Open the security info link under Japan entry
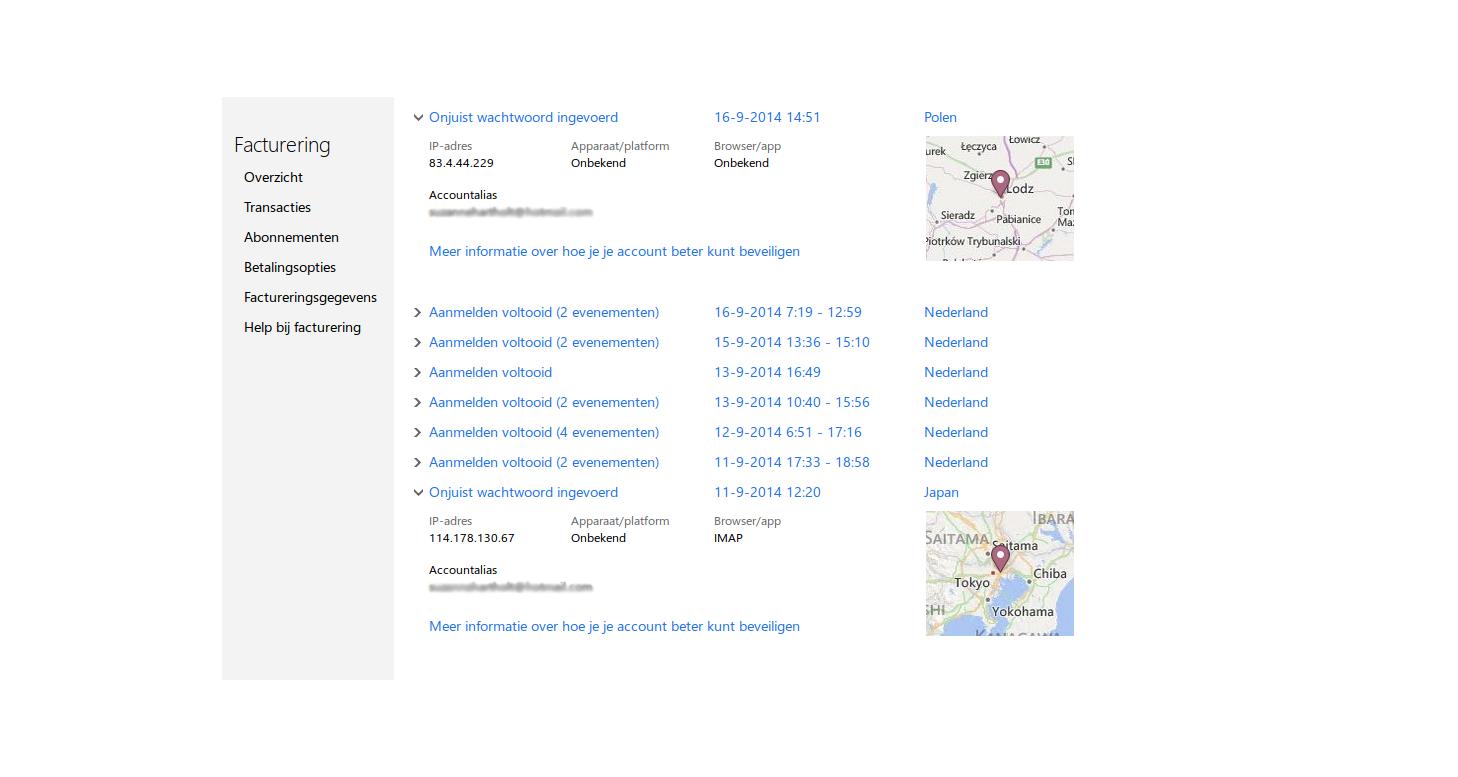Screen dimensions: 1458x777 tap(614, 626)
